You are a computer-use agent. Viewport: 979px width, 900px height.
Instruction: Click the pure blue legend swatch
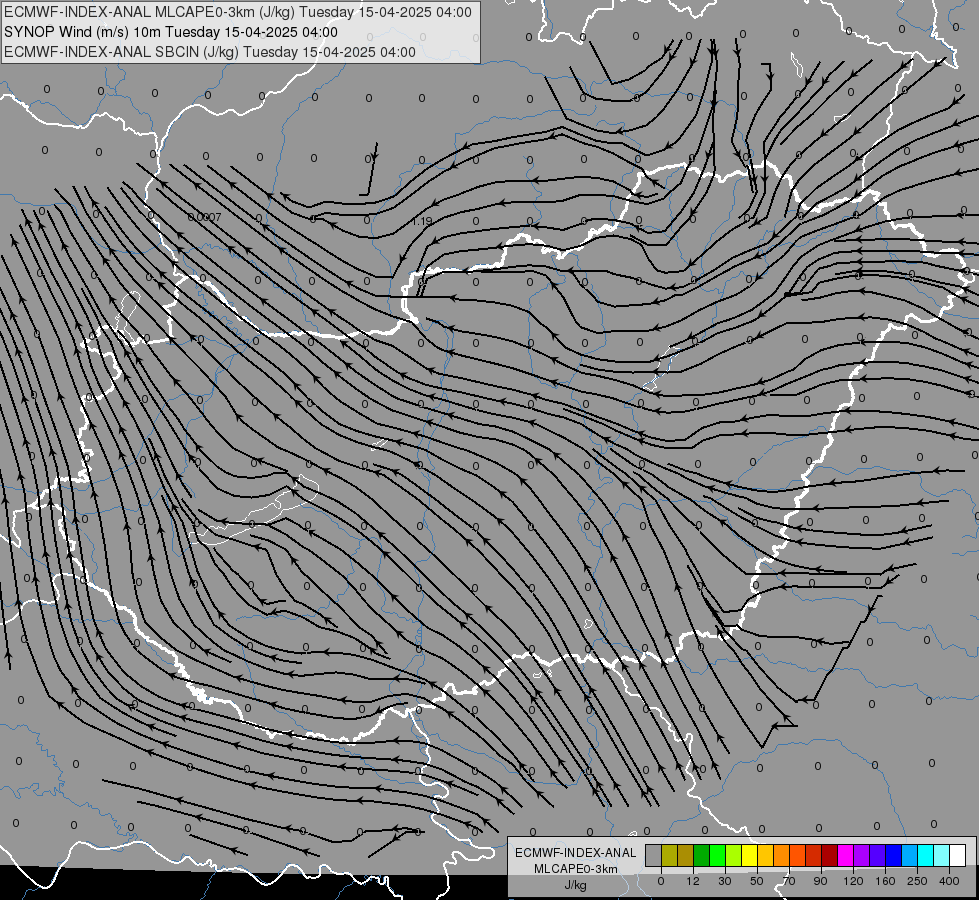893,855
